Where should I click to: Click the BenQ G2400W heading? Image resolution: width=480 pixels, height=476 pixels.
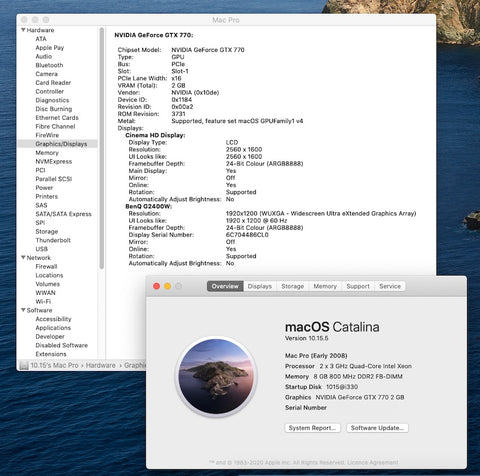(148, 206)
